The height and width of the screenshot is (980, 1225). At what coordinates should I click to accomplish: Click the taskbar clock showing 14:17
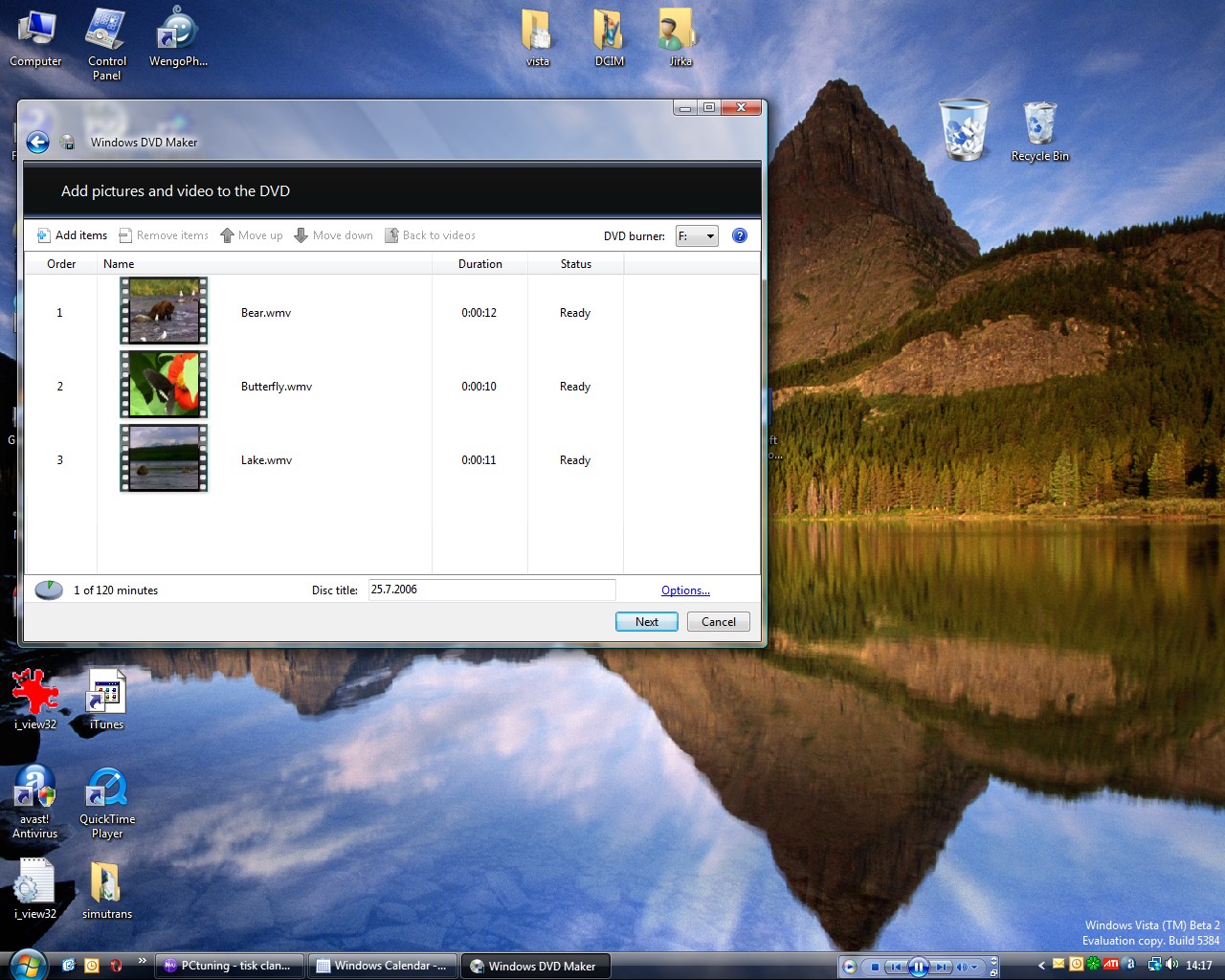(1199, 966)
